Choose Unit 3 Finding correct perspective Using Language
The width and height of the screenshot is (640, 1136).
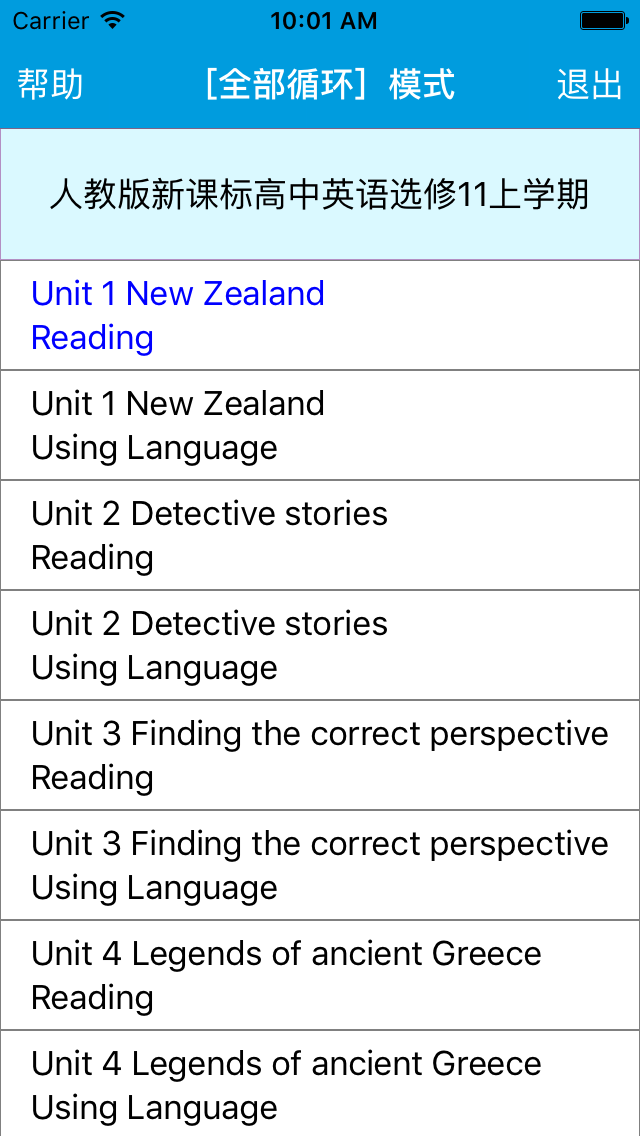(x=320, y=866)
